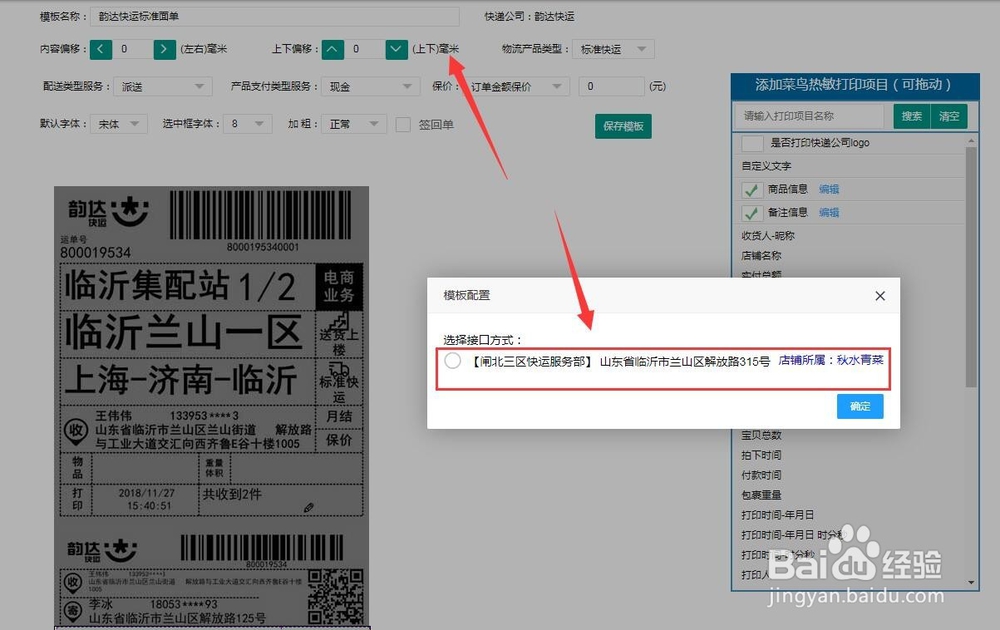Click the 内容偏移 value field
Viewport: 1000px width, 630px height.
pos(133,49)
